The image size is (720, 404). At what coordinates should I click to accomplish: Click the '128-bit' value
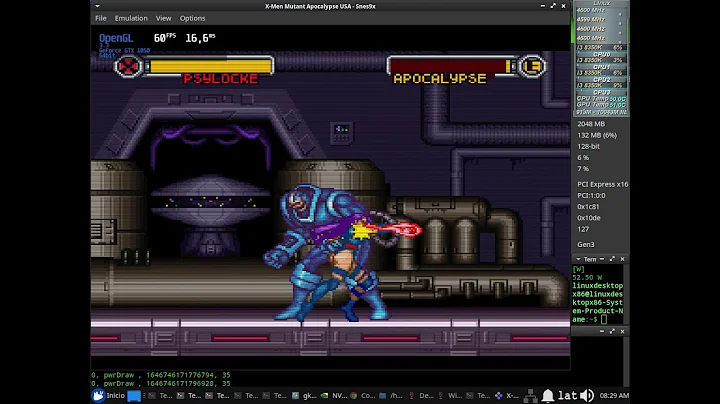click(x=589, y=146)
